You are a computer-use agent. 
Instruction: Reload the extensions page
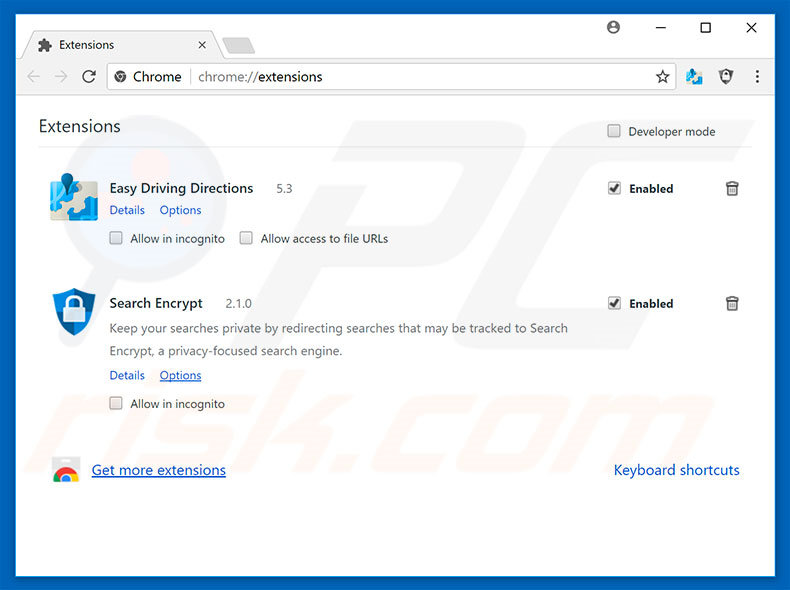click(89, 77)
